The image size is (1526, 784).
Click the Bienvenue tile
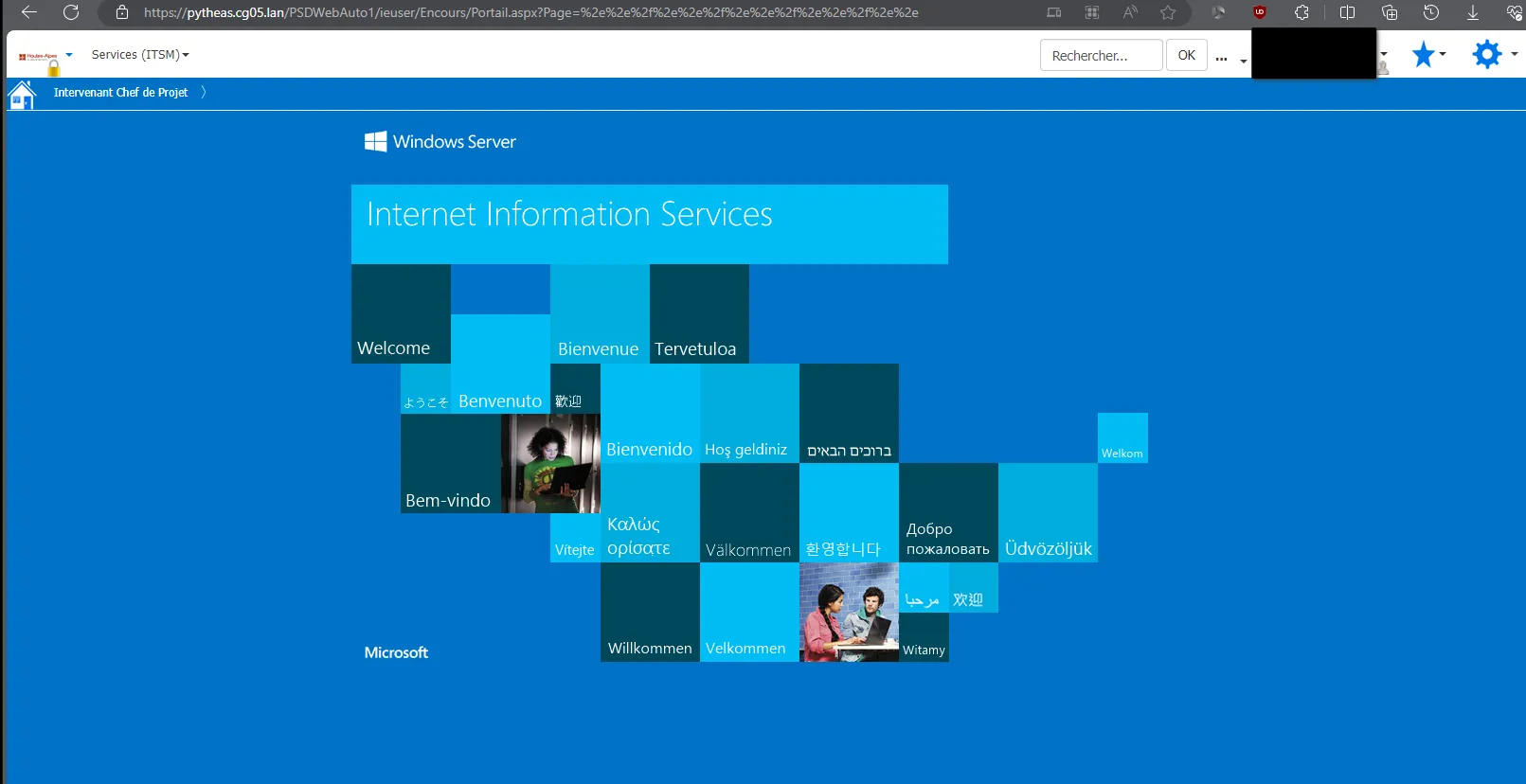pos(600,314)
